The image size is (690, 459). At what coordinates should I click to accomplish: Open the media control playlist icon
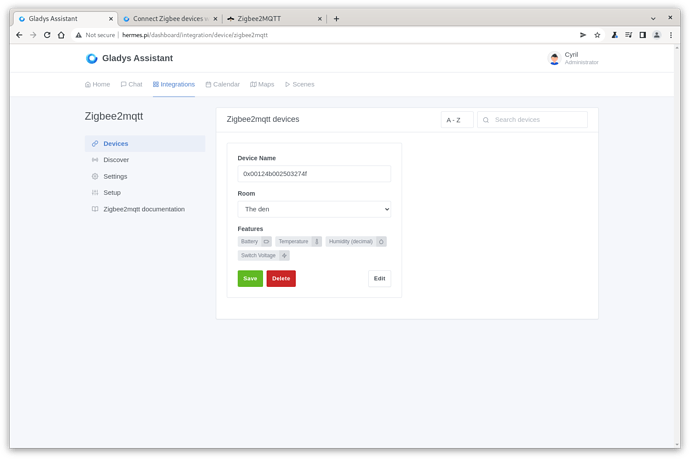(628, 35)
